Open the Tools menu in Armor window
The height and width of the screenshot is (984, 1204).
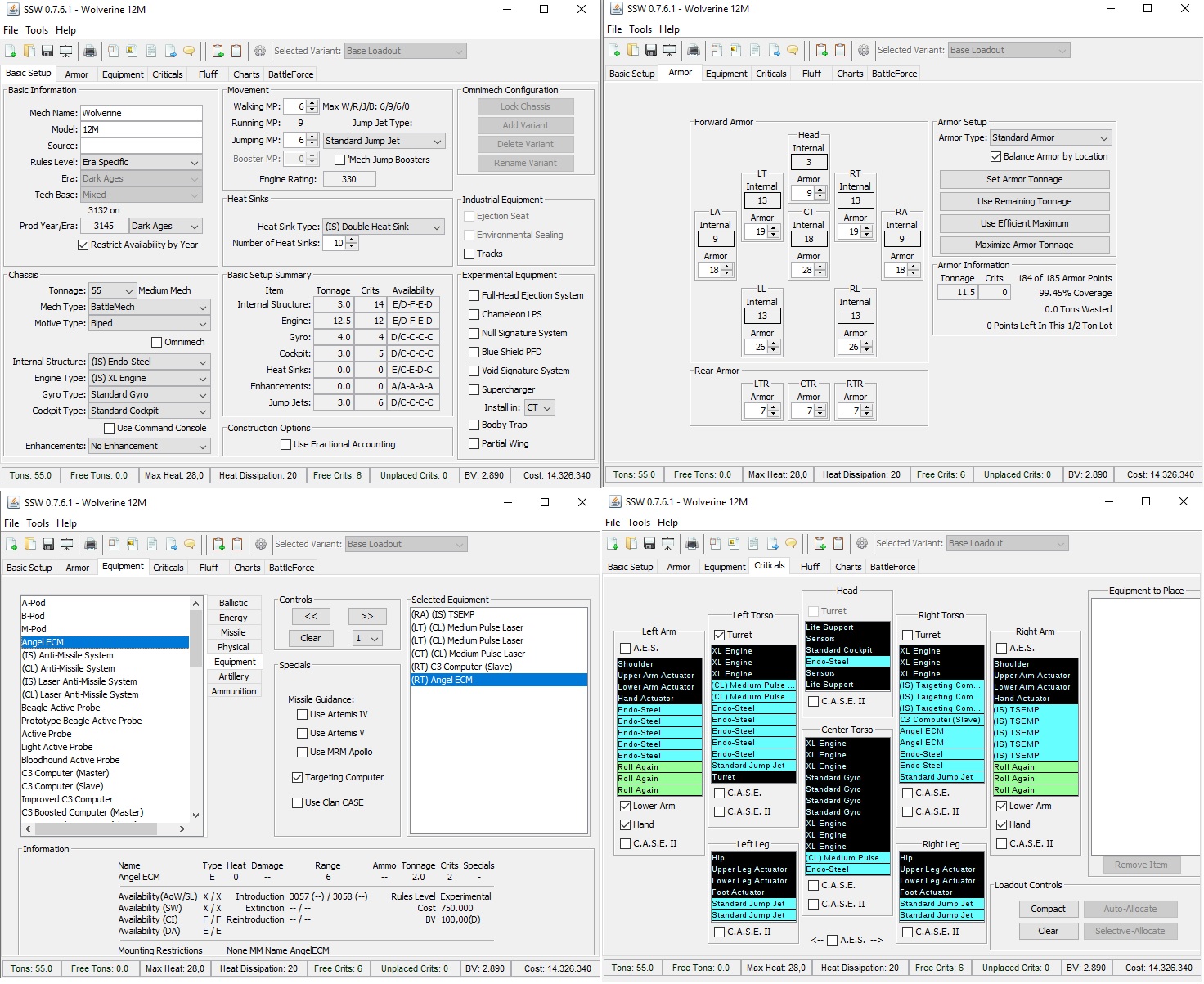640,29
